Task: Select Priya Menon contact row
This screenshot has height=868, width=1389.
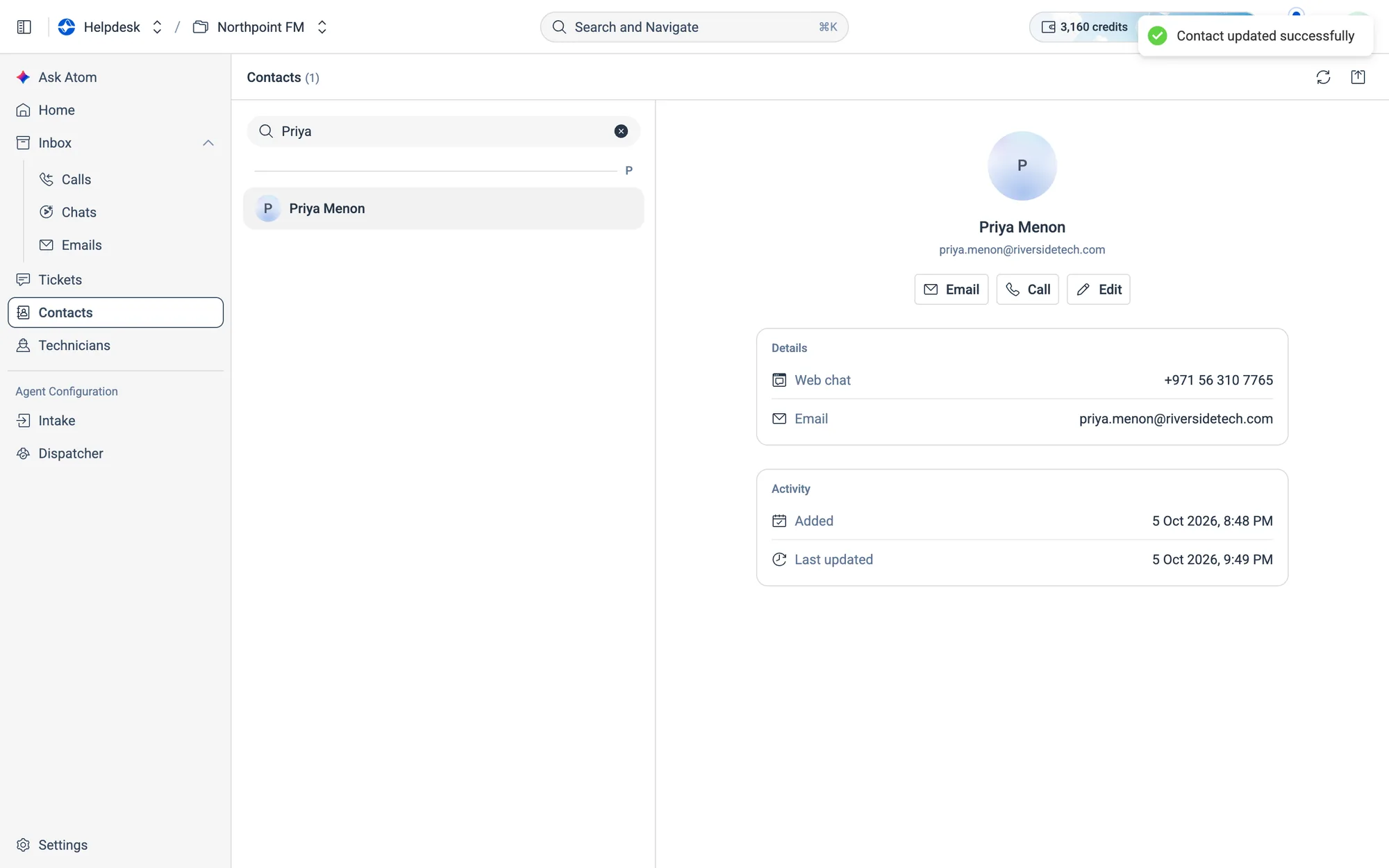Action: point(443,208)
